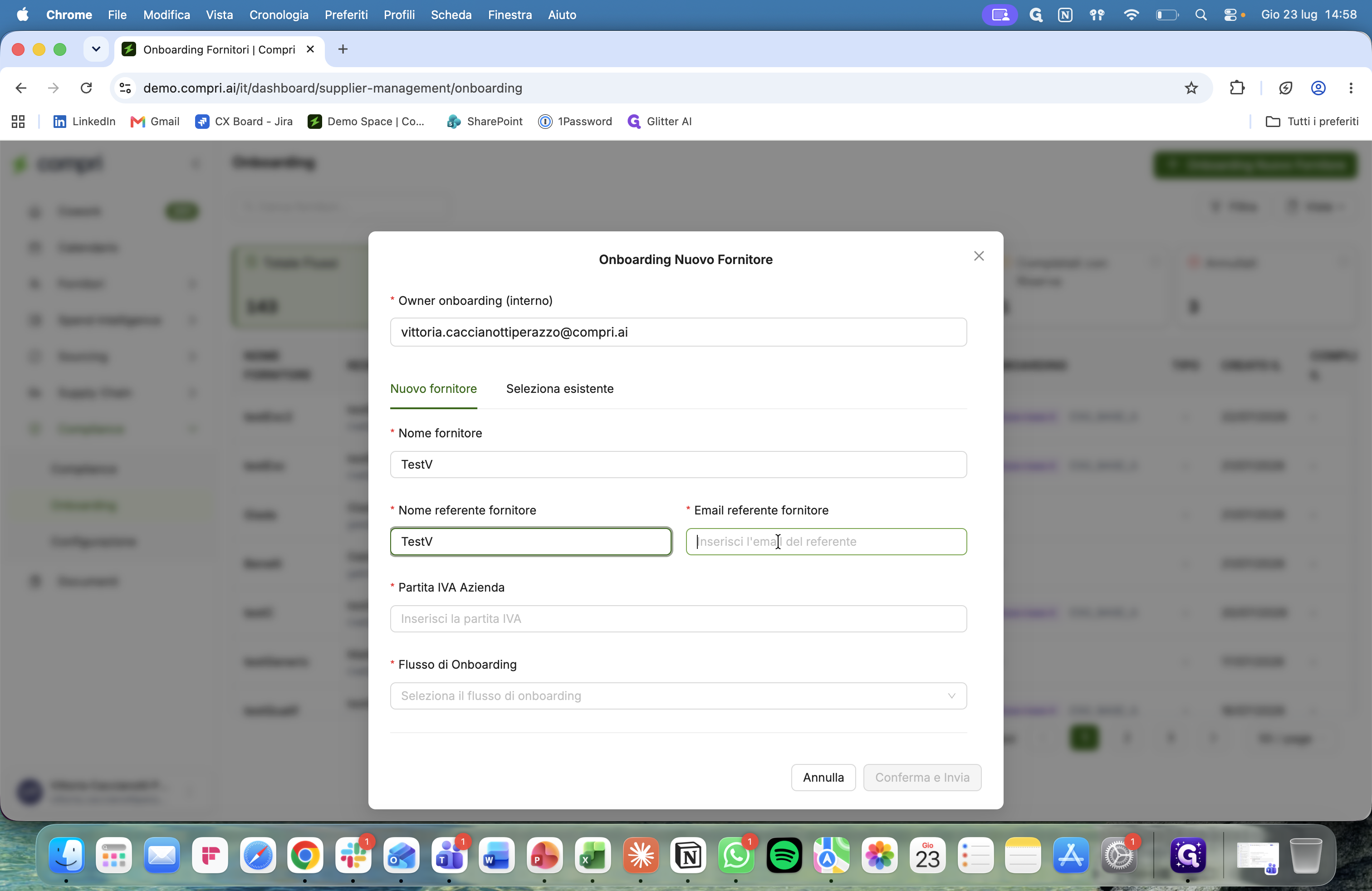Click the Annulla button
Screen dimensions: 1372x891
[x=823, y=778]
